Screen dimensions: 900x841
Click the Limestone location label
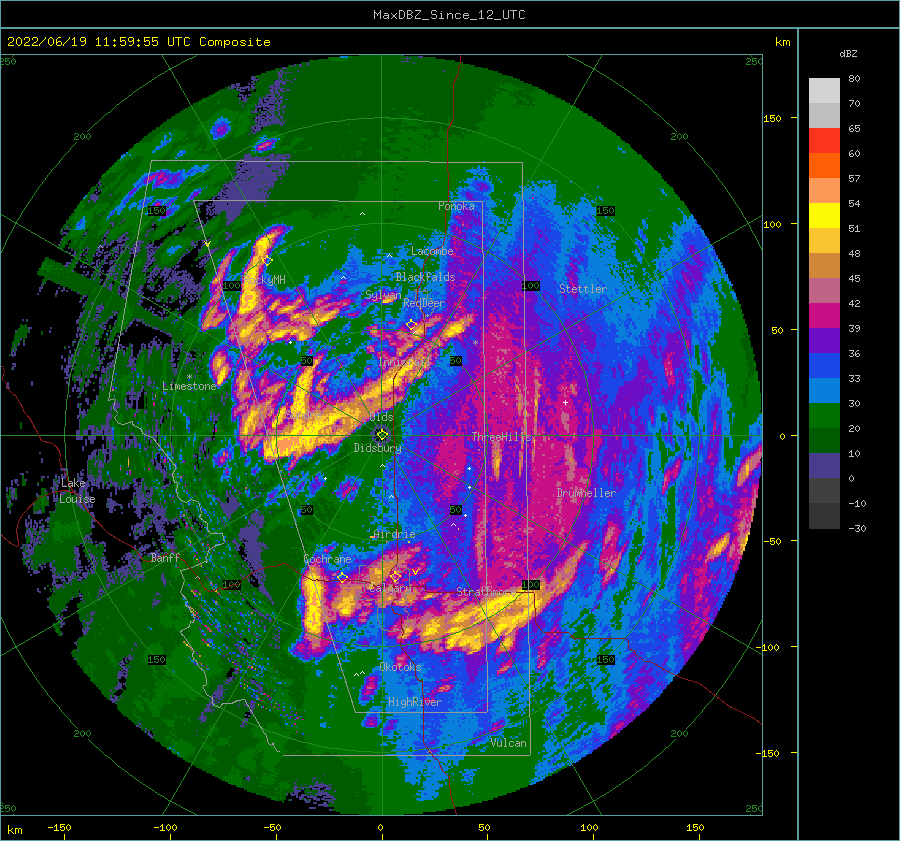189,386
